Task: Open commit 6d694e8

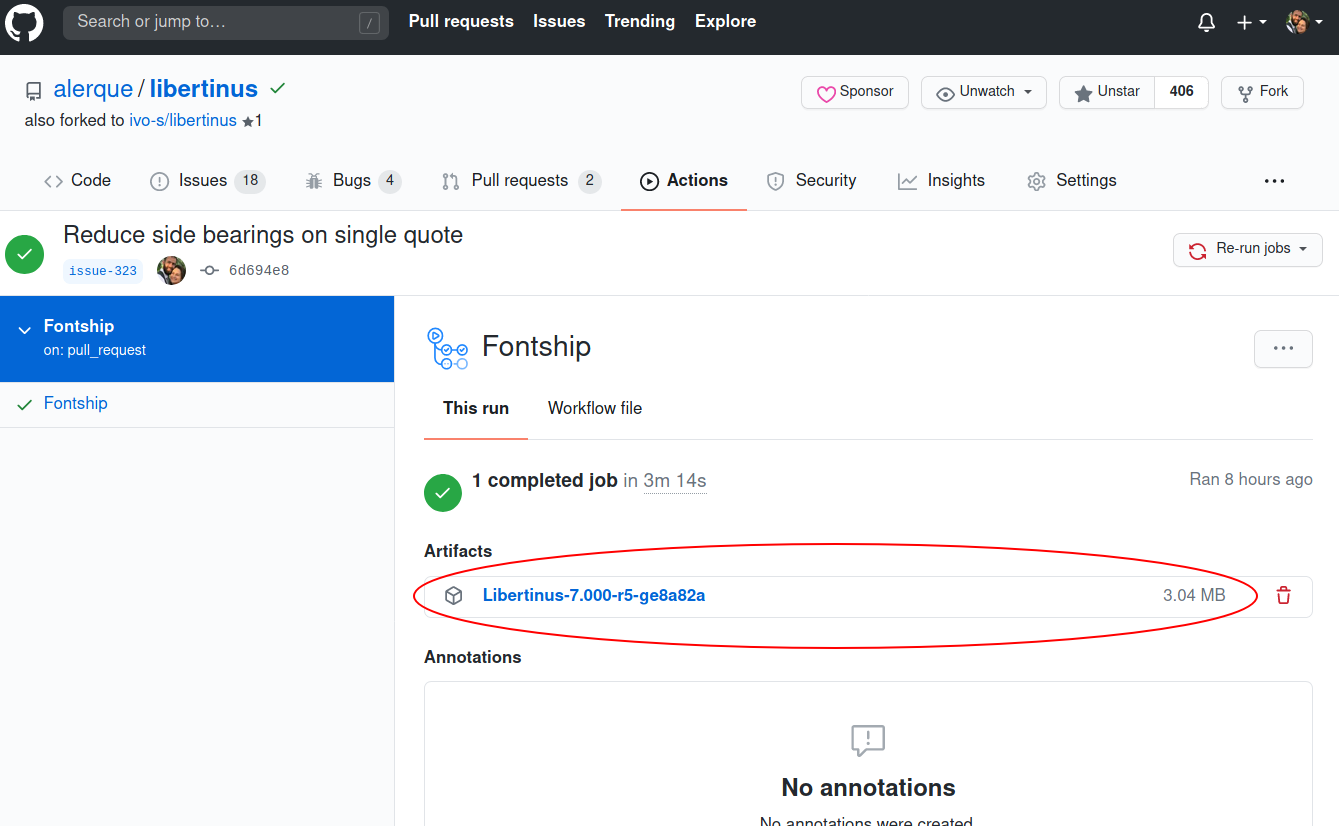Action: 259,271
